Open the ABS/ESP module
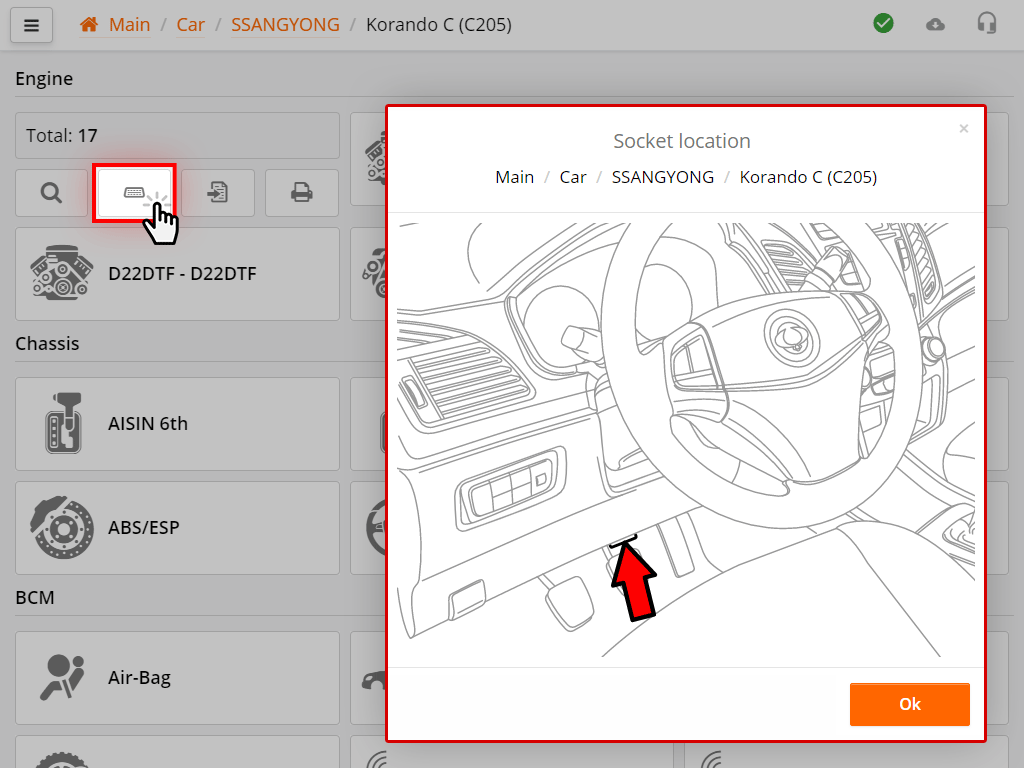This screenshot has height=768, width=1024. pyautogui.click(x=177, y=528)
